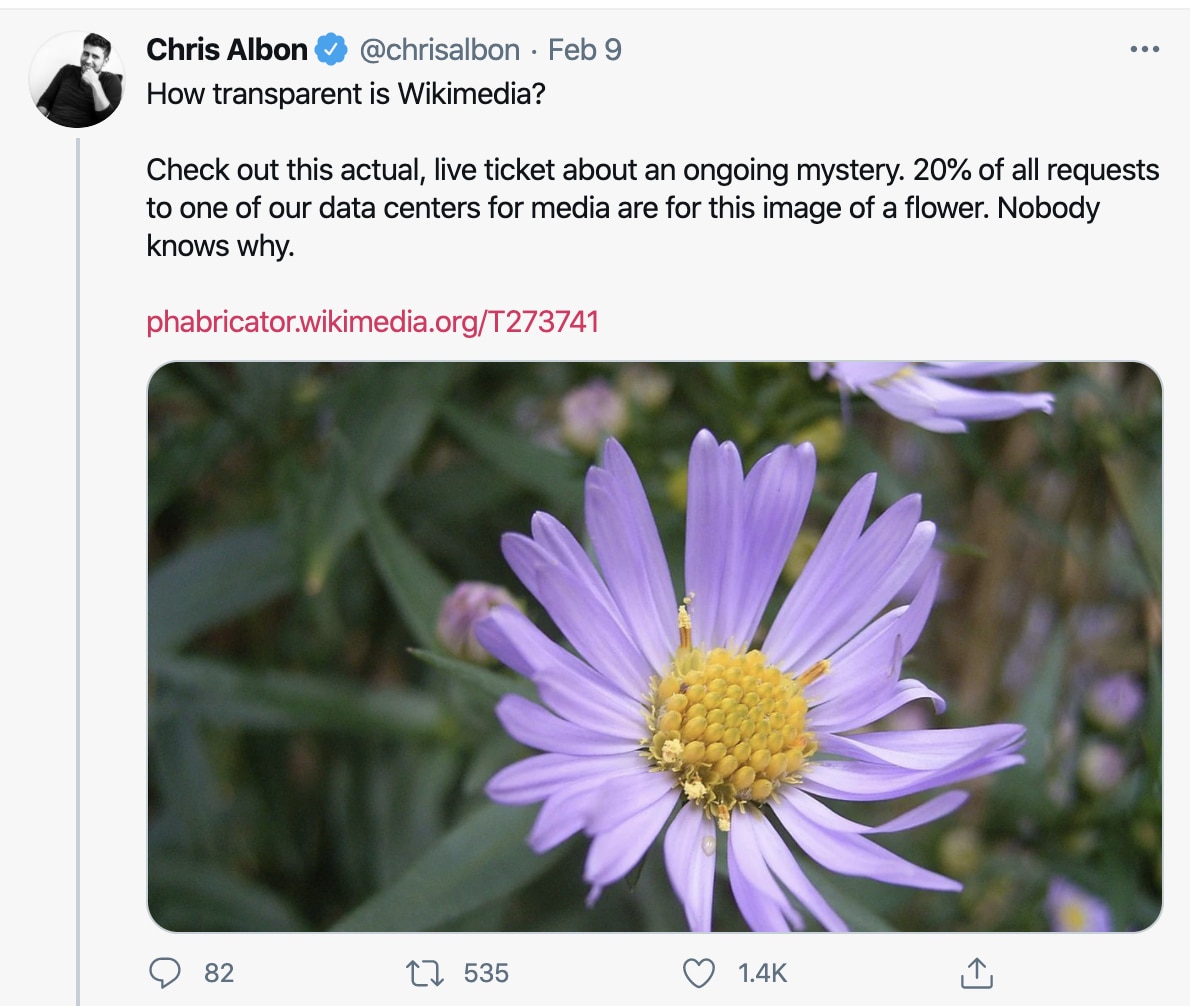Screen dimensions: 1190x1006
Task: Click the Chris Albon display name
Action: (x=227, y=49)
